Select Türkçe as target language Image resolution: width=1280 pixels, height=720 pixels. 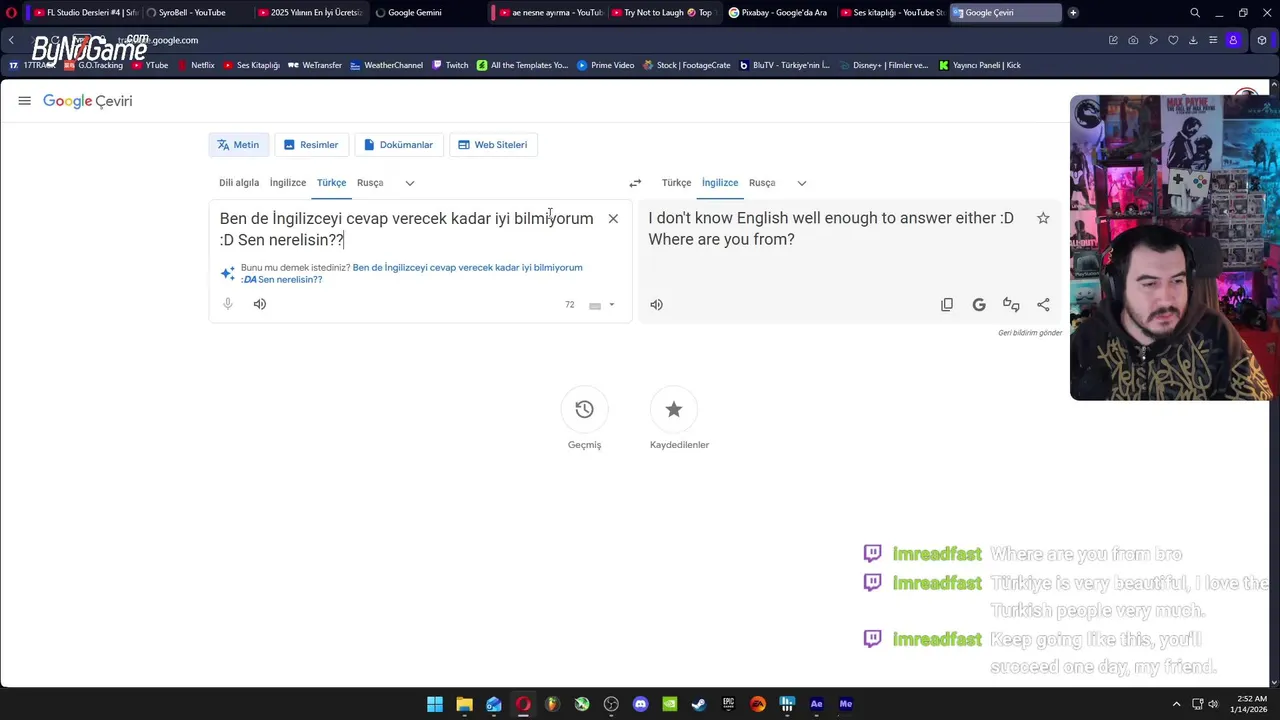pos(676,183)
